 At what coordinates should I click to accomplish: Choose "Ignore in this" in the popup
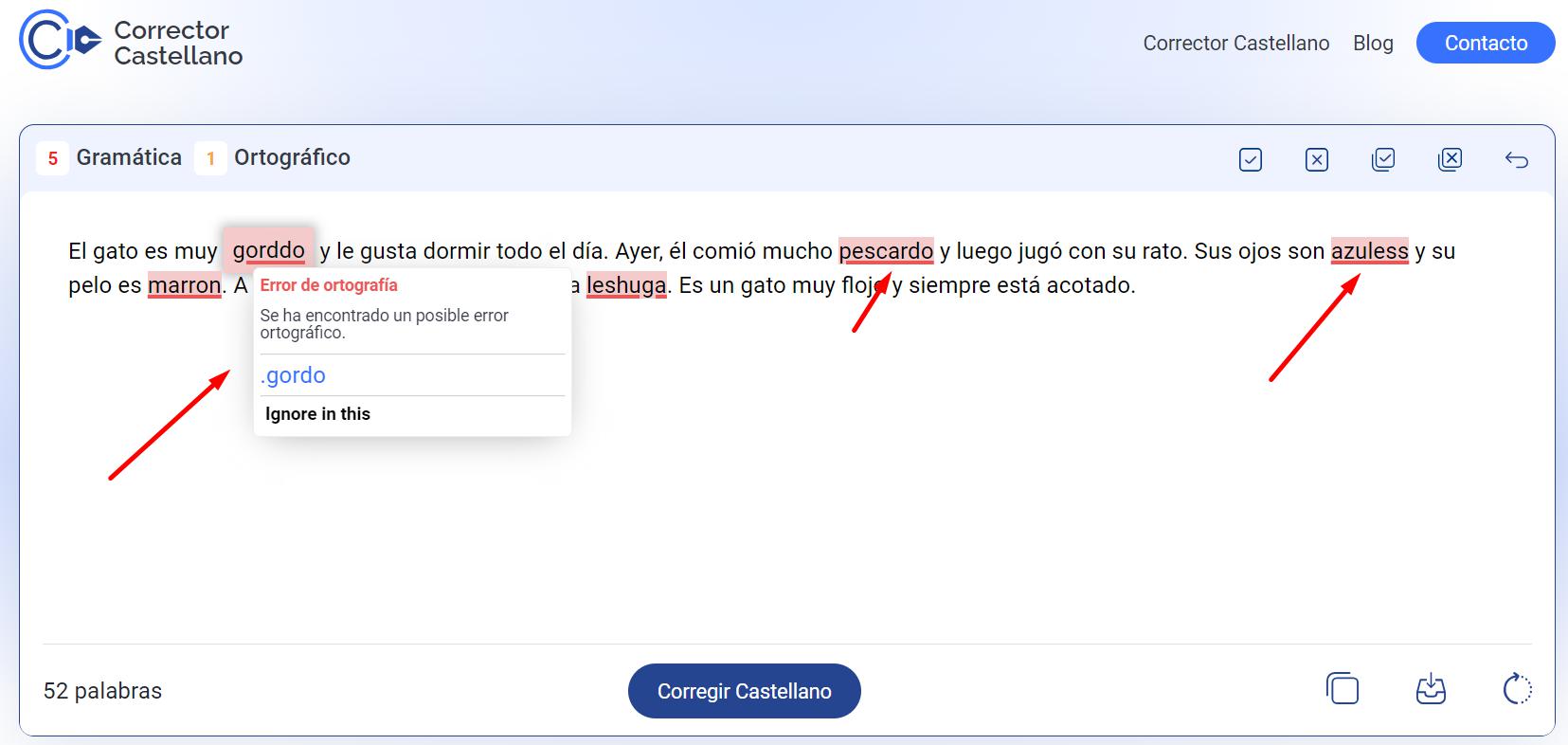click(x=317, y=414)
